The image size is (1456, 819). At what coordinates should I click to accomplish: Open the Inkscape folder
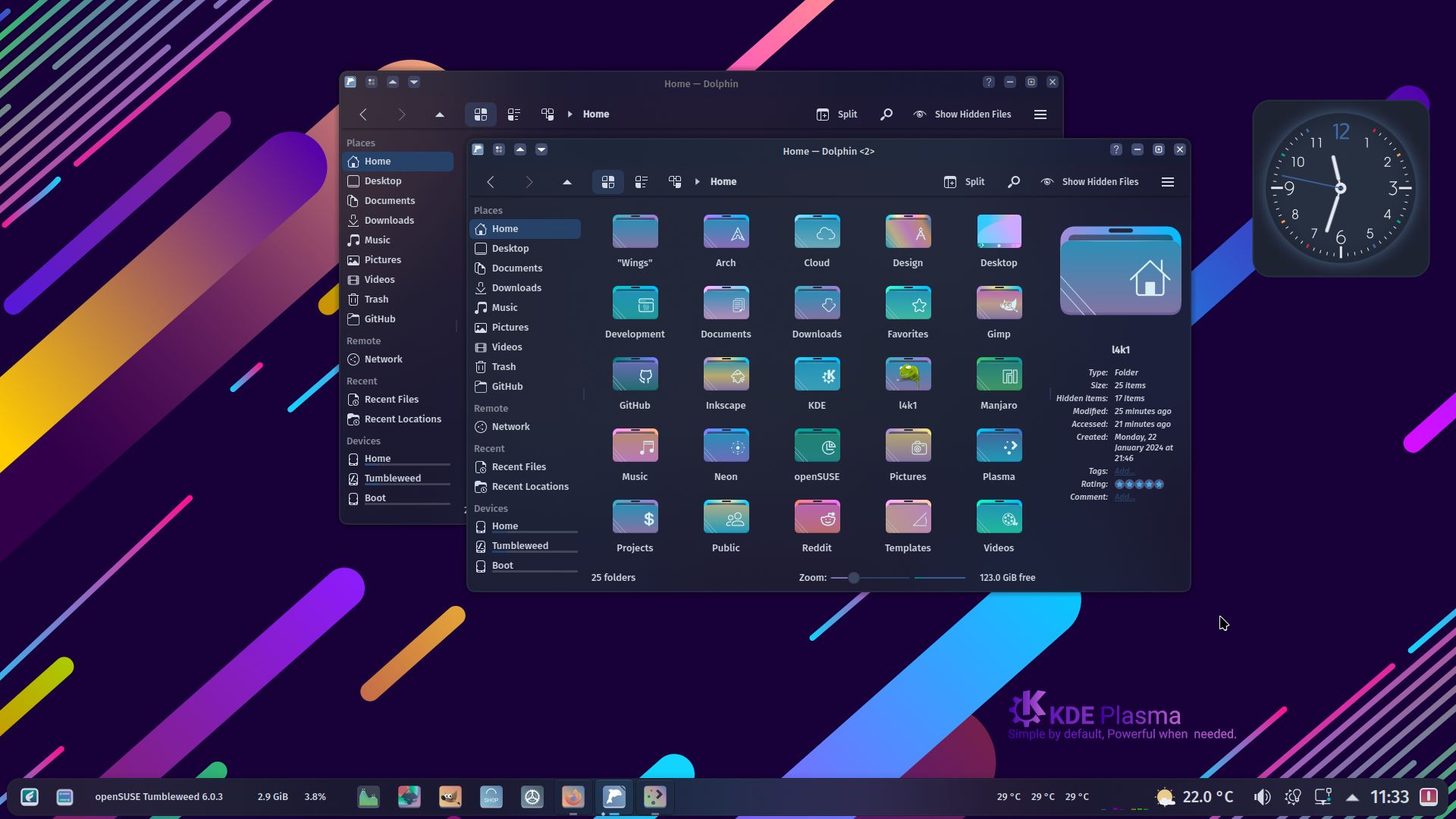pyautogui.click(x=726, y=384)
